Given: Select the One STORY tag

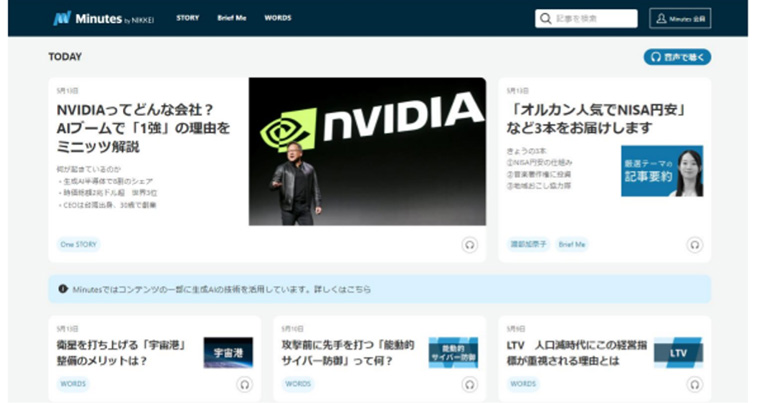Looking at the screenshot, I should point(79,244).
